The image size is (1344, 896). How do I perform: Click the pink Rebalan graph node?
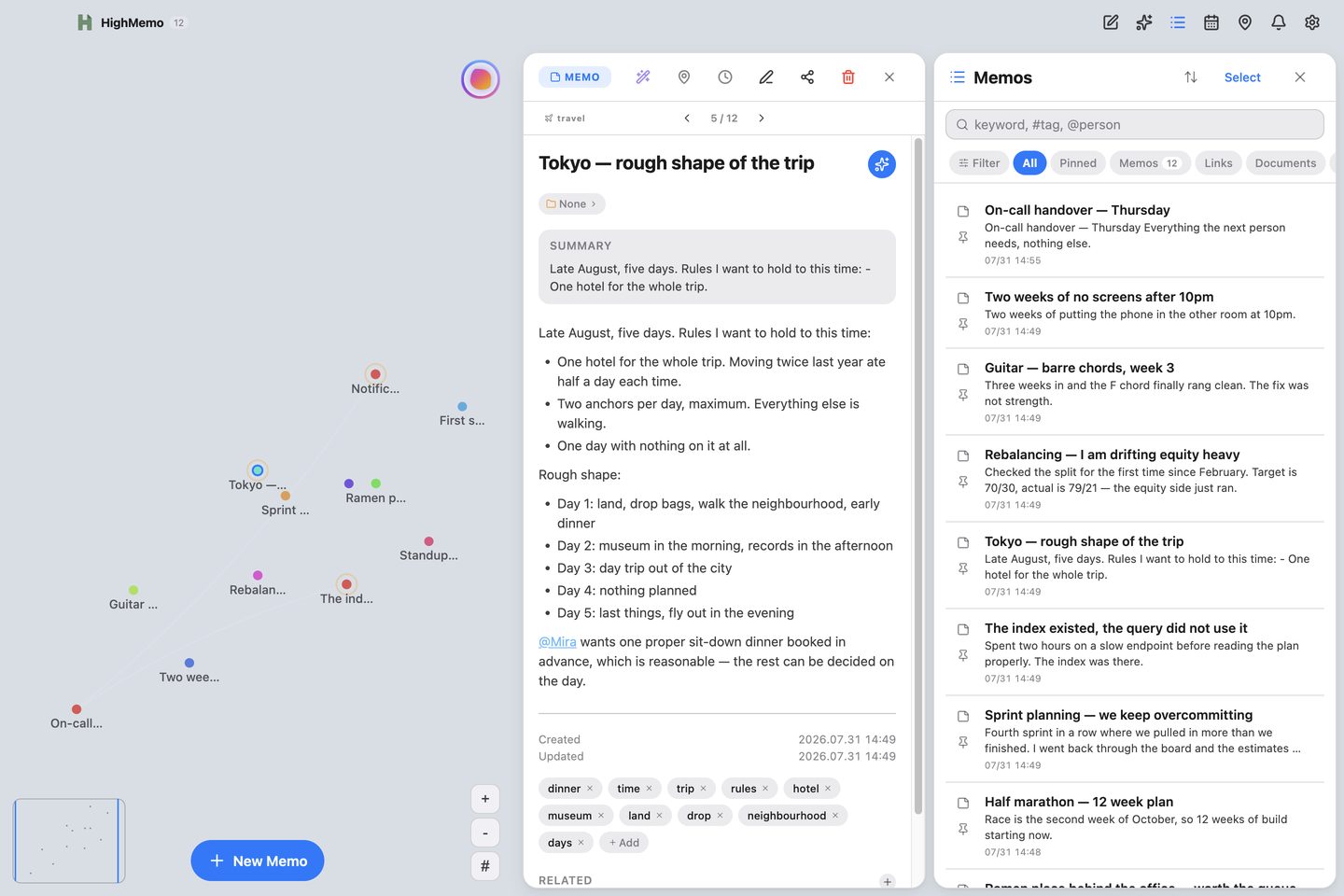258,575
